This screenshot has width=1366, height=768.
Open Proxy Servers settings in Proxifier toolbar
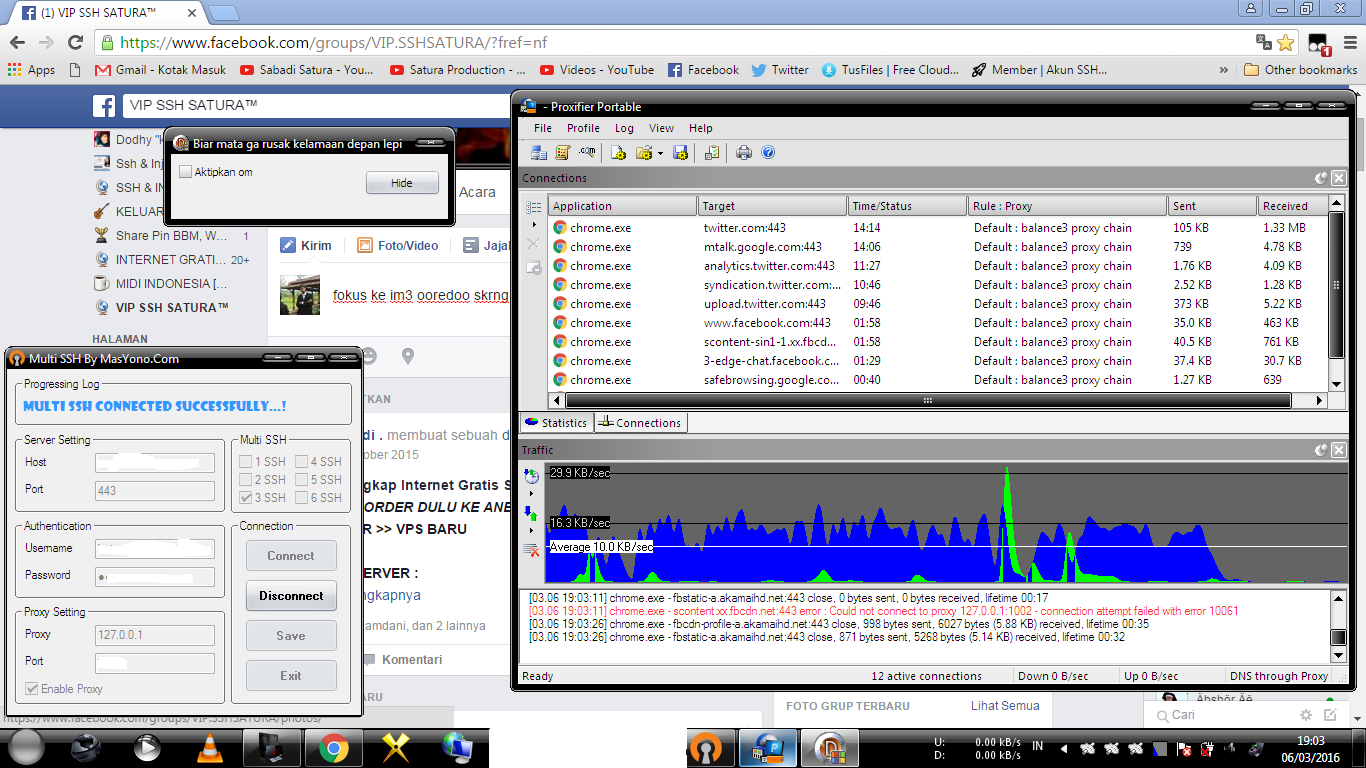(539, 153)
